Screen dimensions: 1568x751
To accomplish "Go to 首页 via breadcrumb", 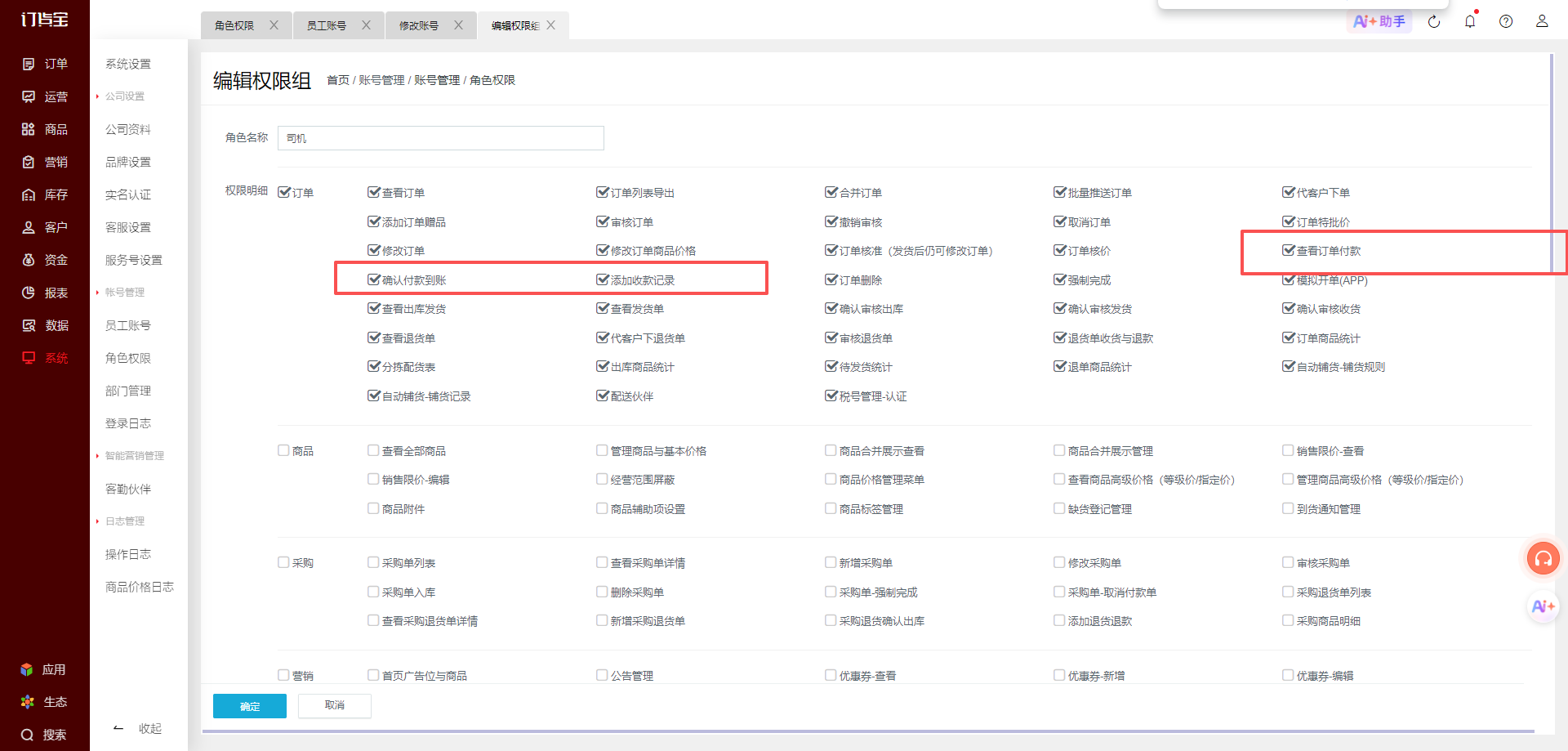I will pyautogui.click(x=338, y=80).
